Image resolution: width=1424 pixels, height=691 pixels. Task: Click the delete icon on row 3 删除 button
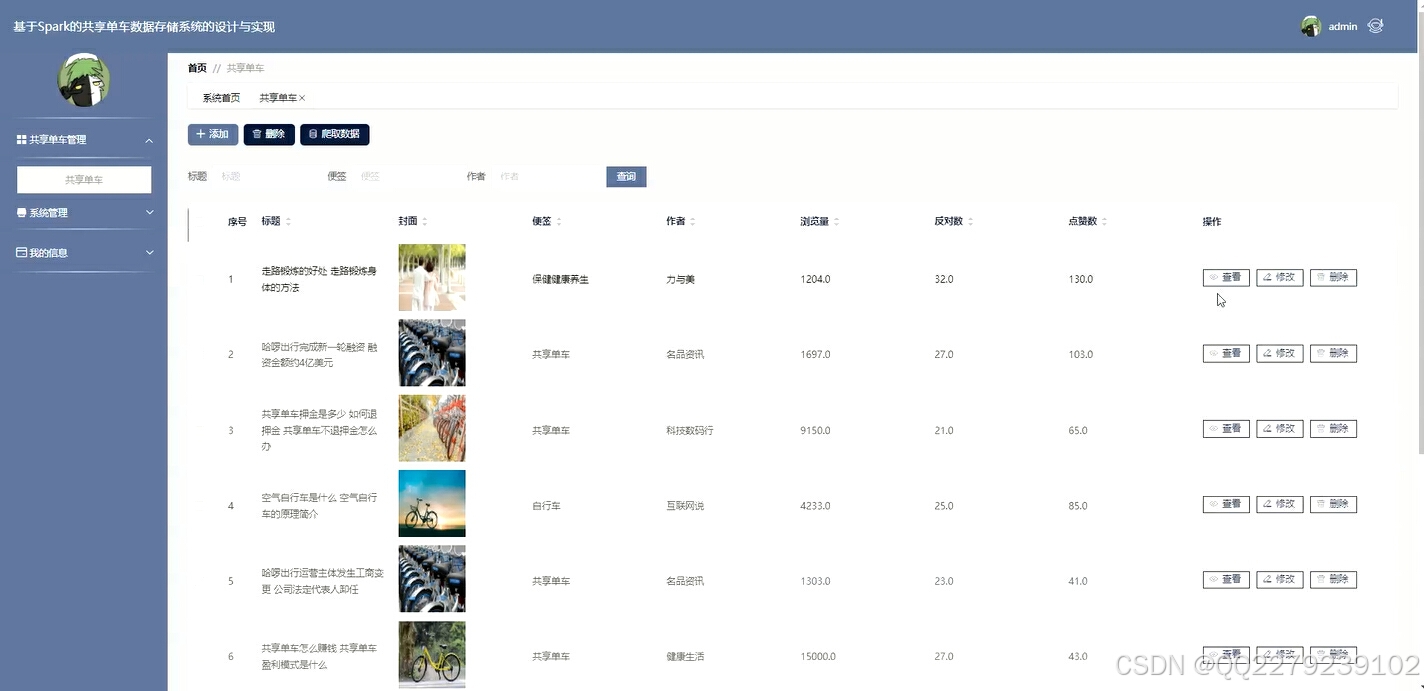pos(1322,428)
